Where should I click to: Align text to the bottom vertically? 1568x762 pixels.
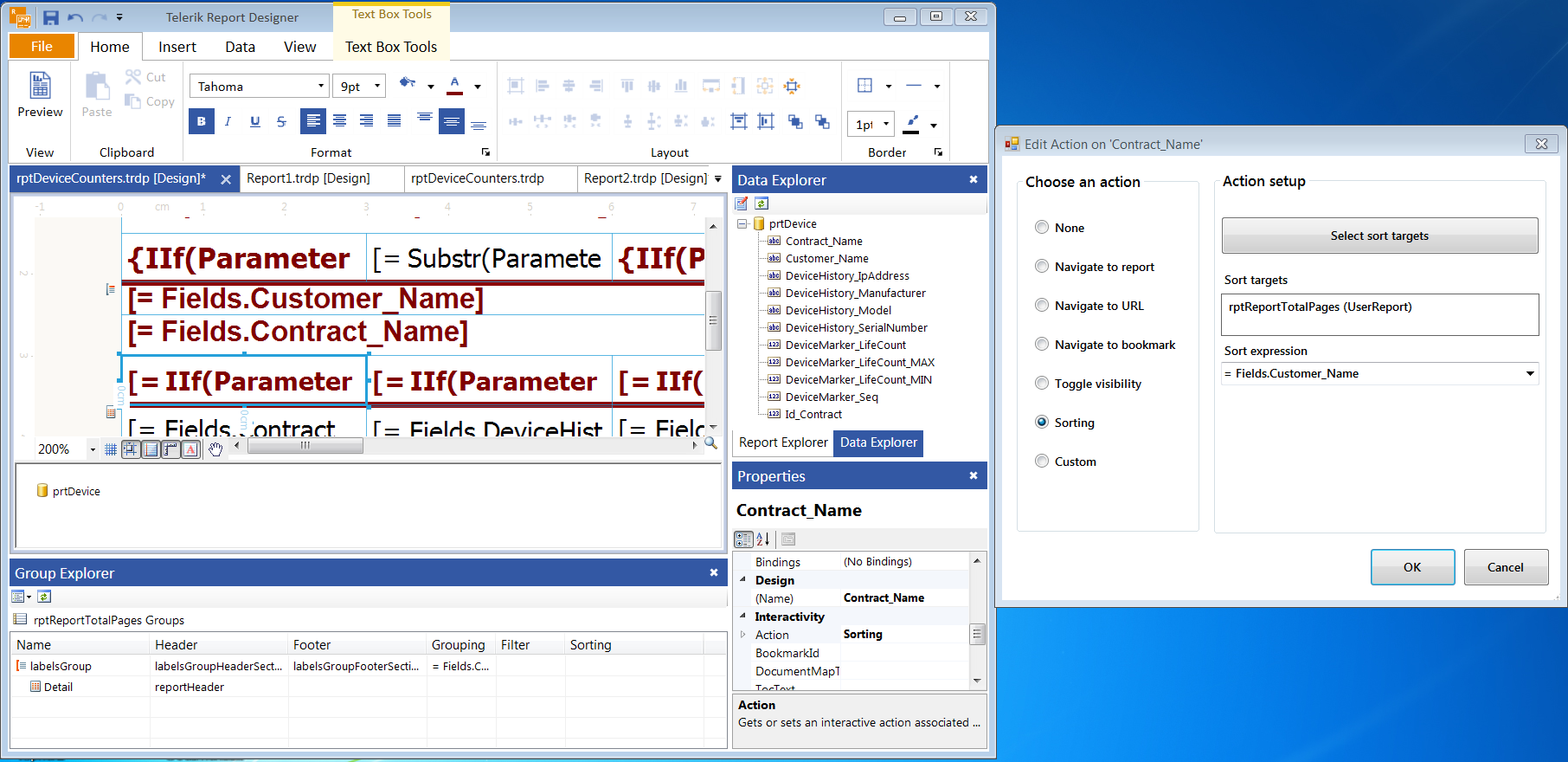[x=479, y=125]
